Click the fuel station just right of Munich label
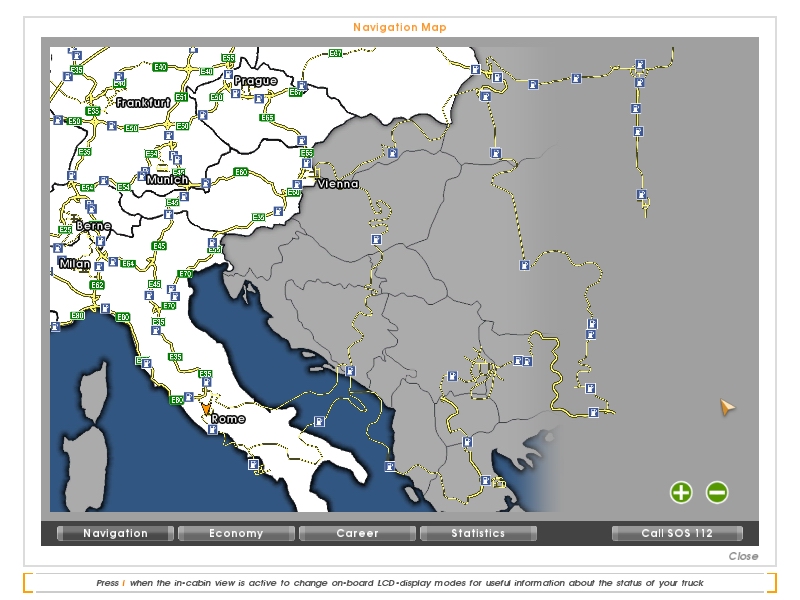 pos(206,183)
